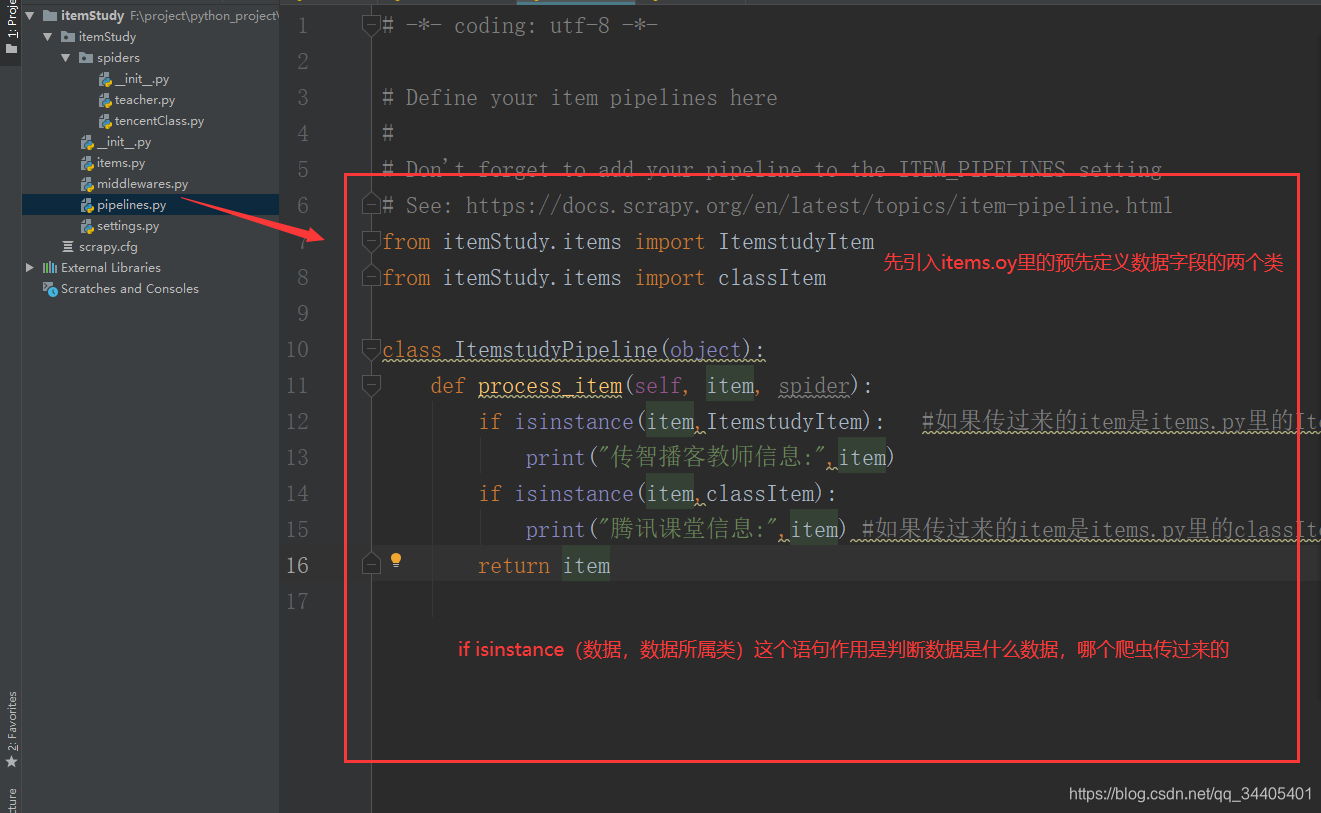
Task: Click the yellow intention lightbulb at line 16
Action: (396, 560)
